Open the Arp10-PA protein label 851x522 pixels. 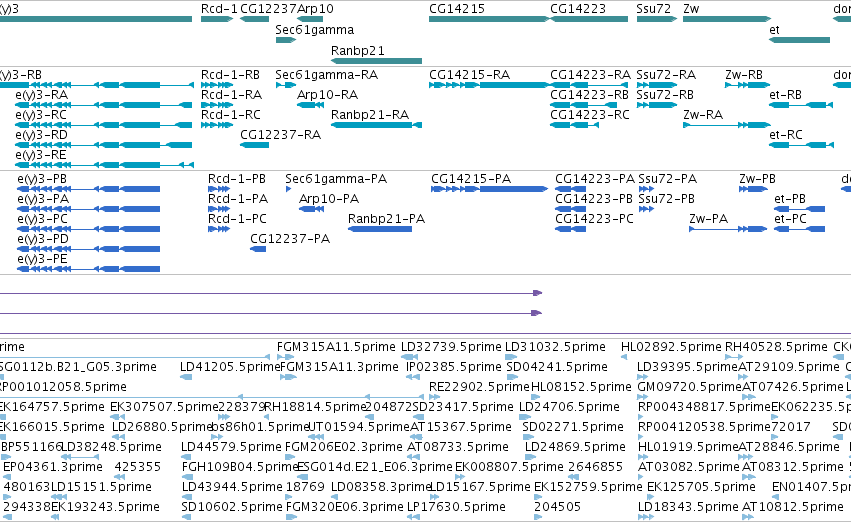pyautogui.click(x=329, y=199)
